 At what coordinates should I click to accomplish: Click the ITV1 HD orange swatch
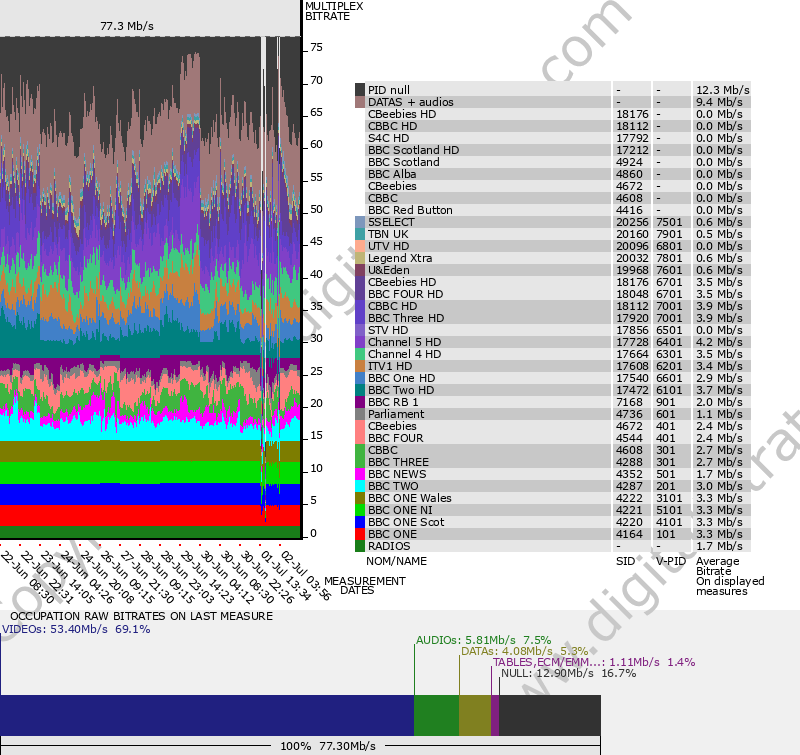(360, 366)
